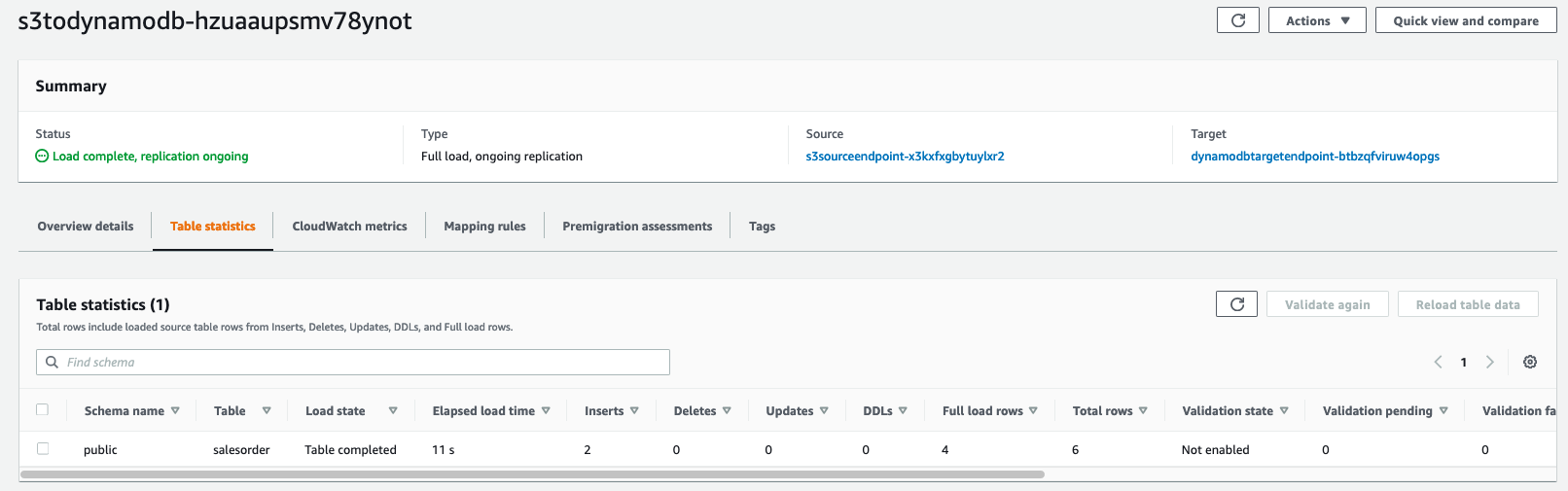The height and width of the screenshot is (491, 1568).
Task: Open the dynamodbtargetendpoint target link
Action: pyautogui.click(x=1314, y=157)
